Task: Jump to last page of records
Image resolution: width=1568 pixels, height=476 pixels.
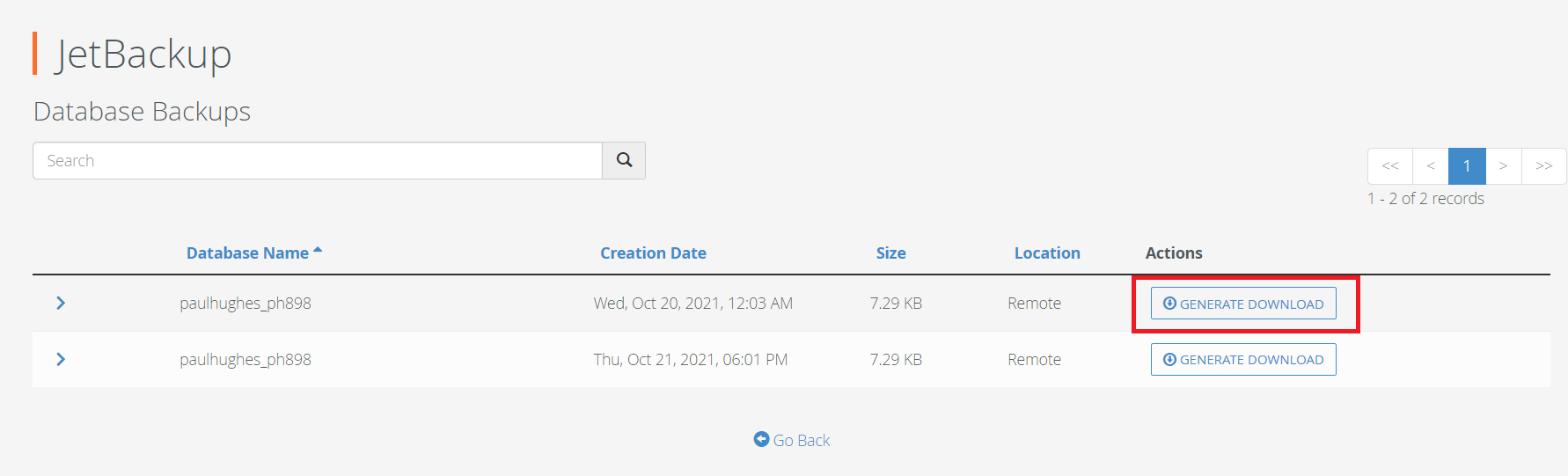Action: click(x=1543, y=166)
